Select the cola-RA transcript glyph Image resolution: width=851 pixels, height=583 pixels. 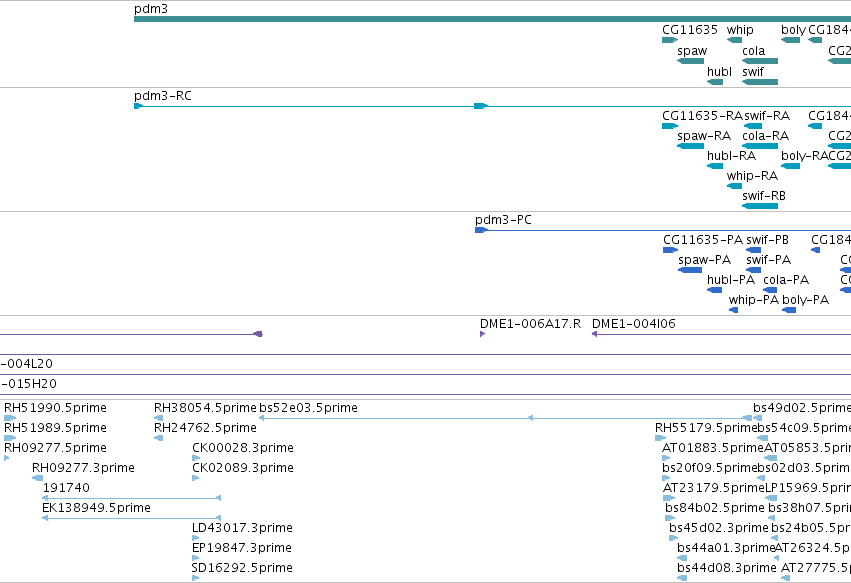click(760, 146)
